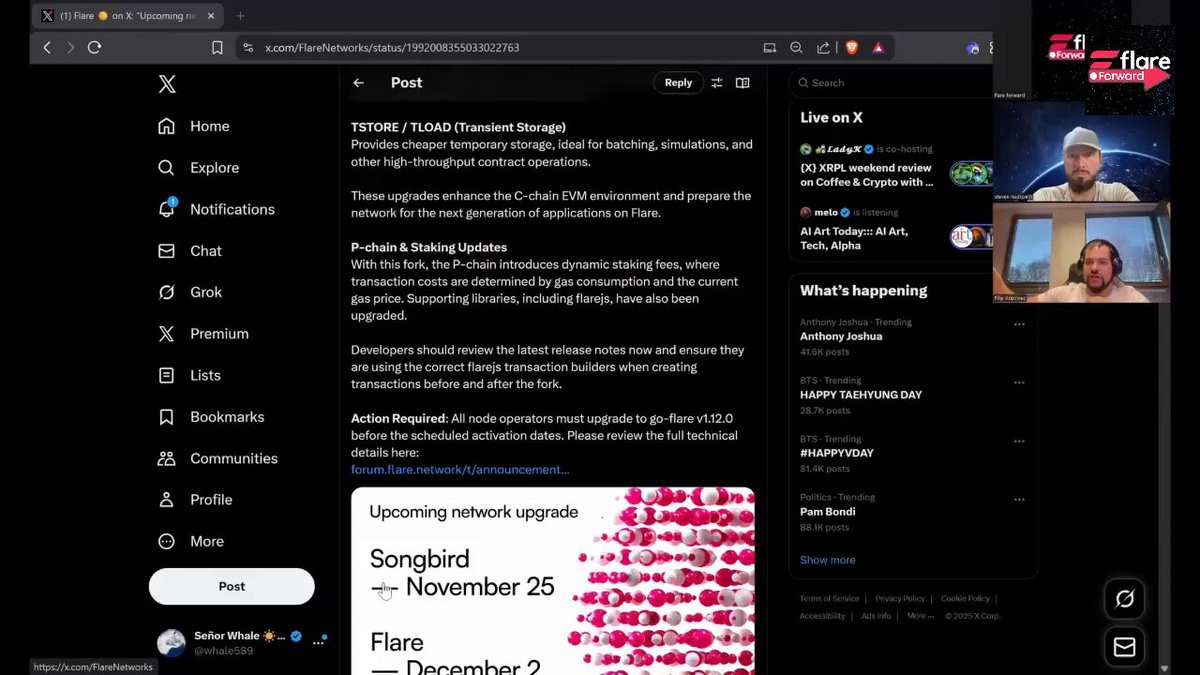Open the forum.flare.network announcement link

460,469
